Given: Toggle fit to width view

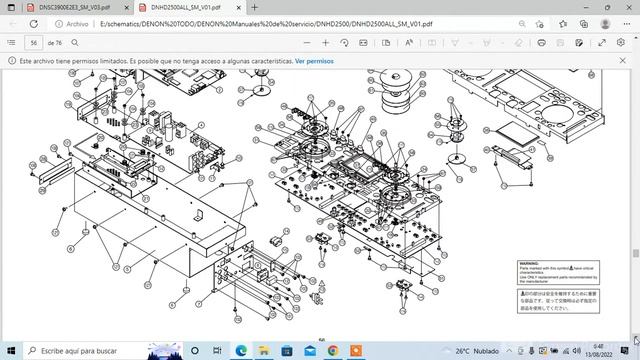Looking at the screenshot, I should coord(363,42).
